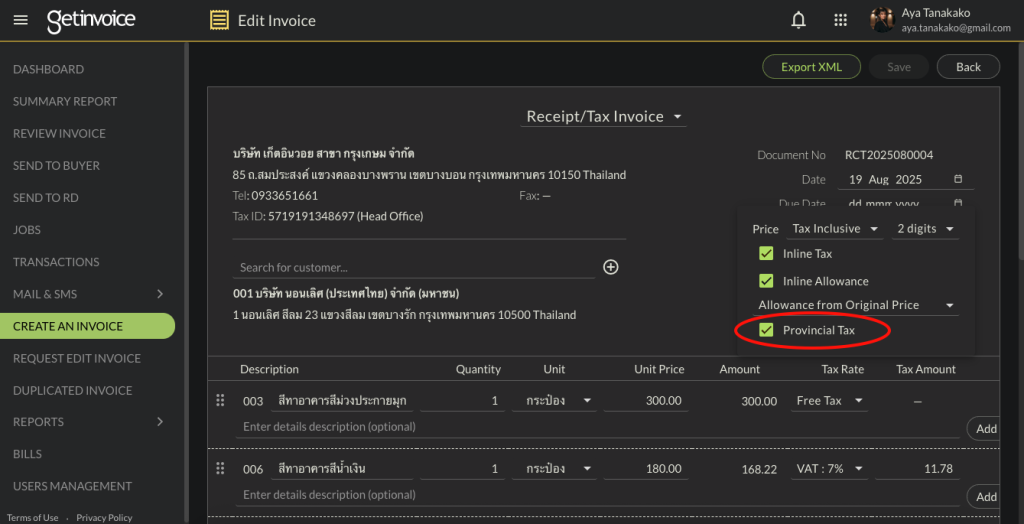Viewport: 1024px width, 524px height.
Task: Open the VAT : 7% tax rate dropdown
Action: point(830,469)
